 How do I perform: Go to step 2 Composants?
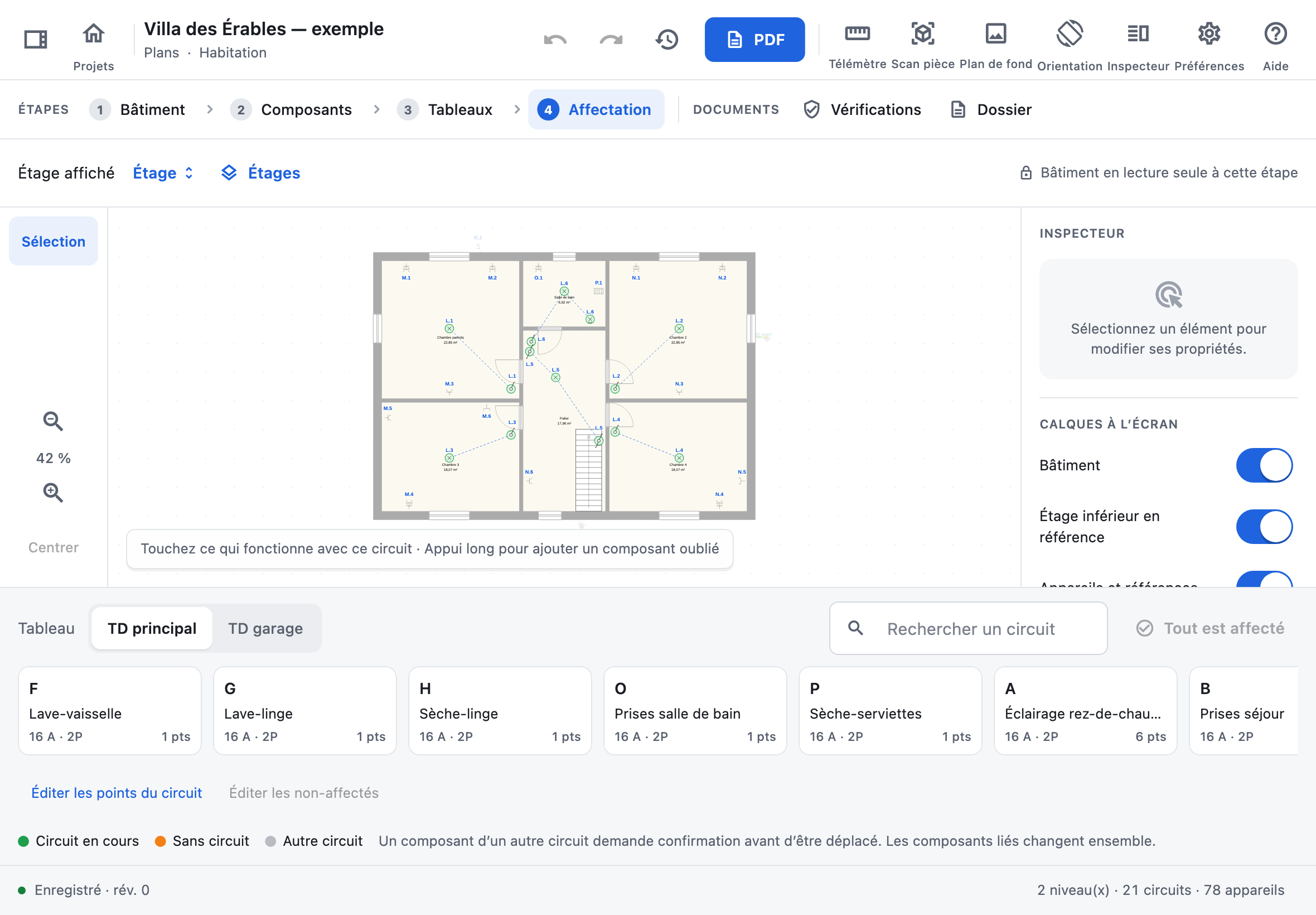point(291,109)
